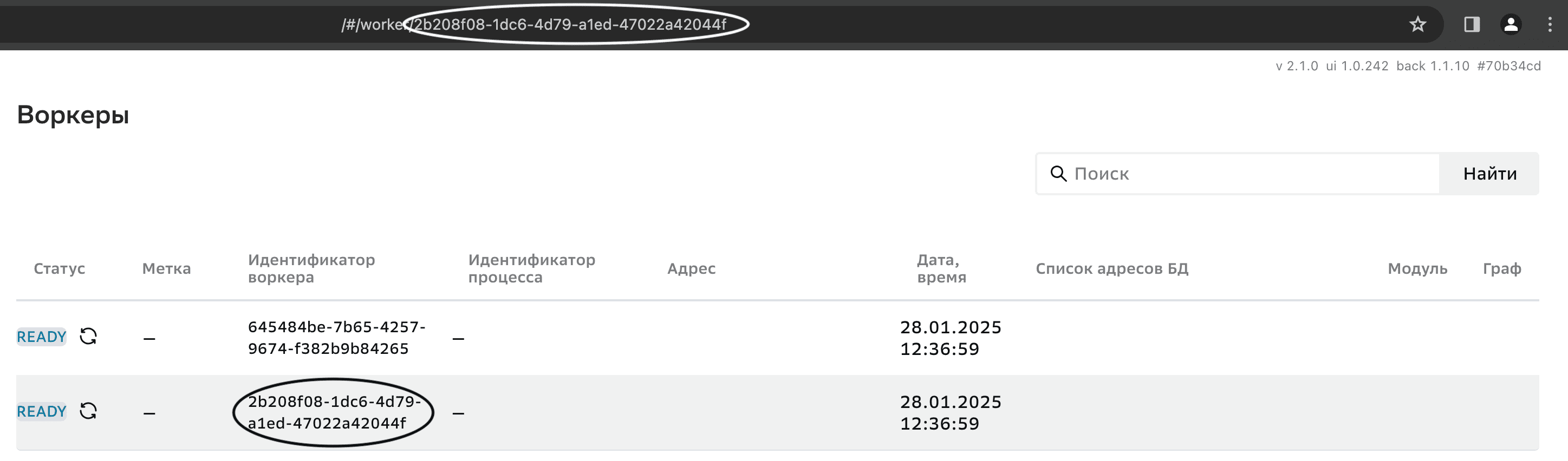Click the search magnifier icon
This screenshot has height=461, width=1568.
[1058, 174]
